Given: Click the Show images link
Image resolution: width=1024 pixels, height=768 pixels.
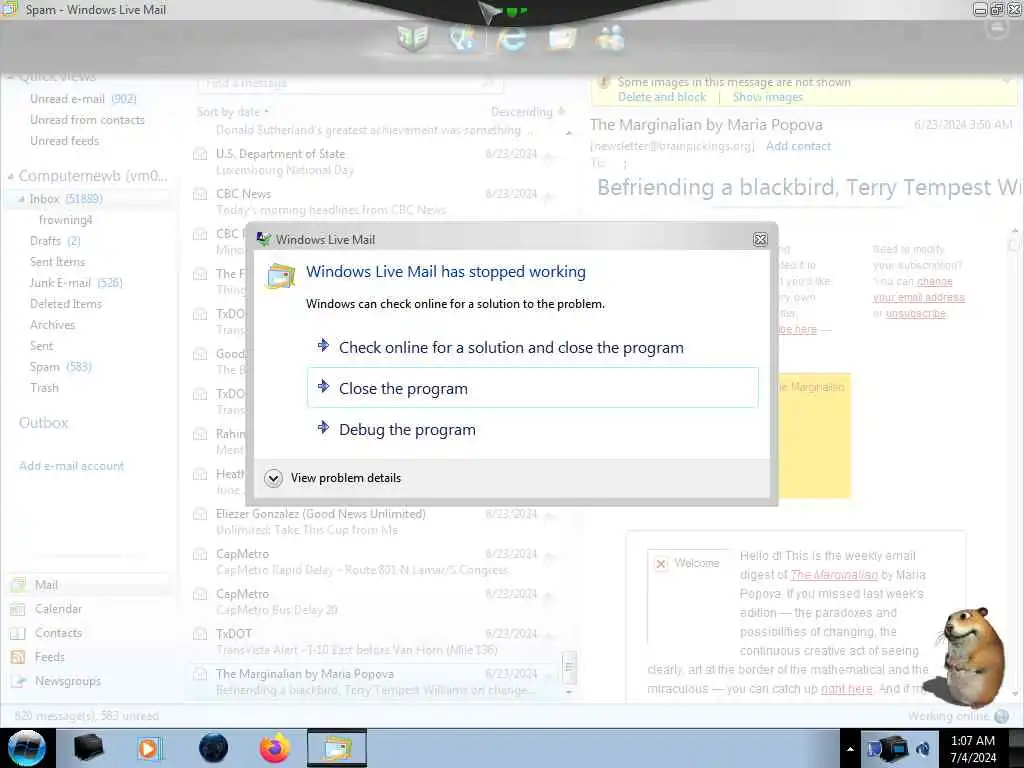Looking at the screenshot, I should click(767, 97).
